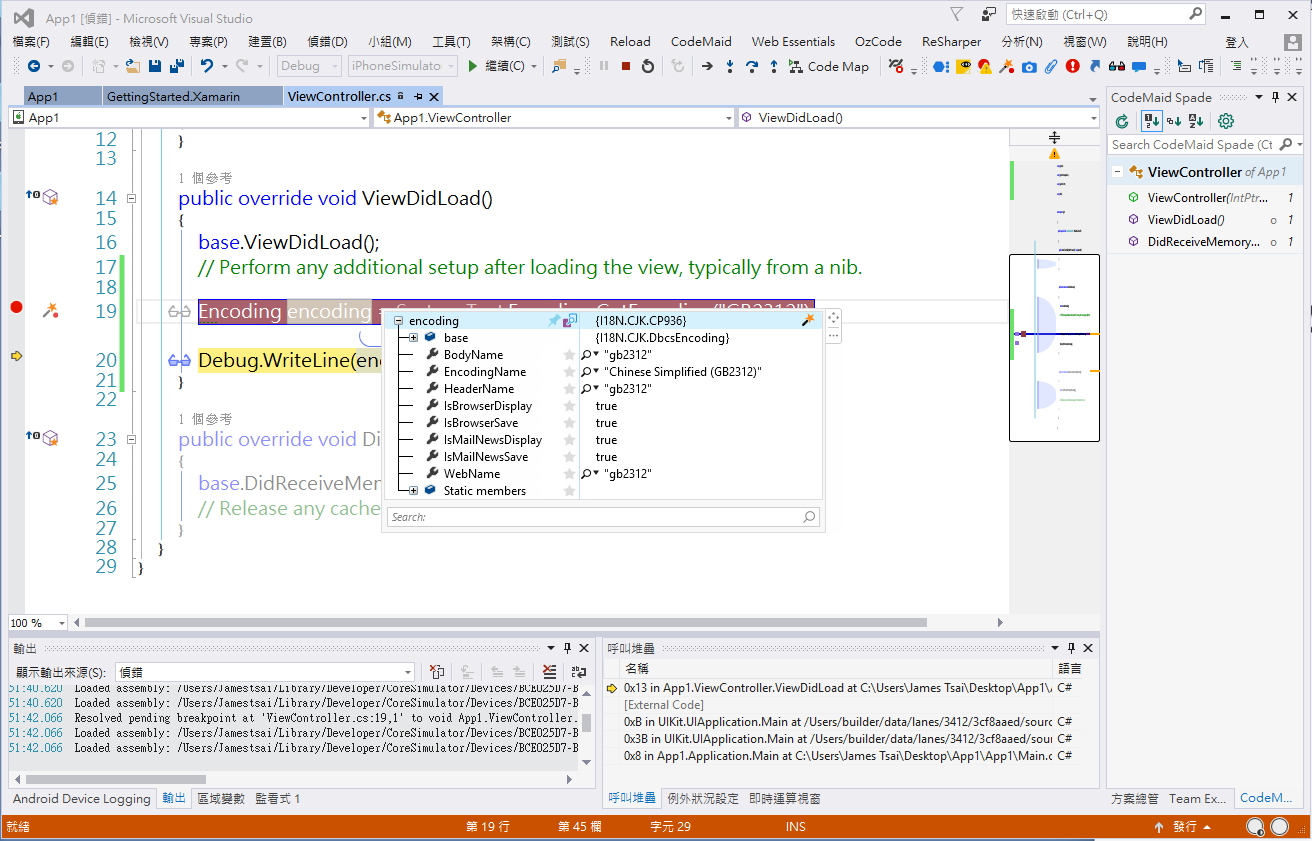Open the OzCode menu
This screenshot has height=841, width=1312.
click(x=878, y=41)
